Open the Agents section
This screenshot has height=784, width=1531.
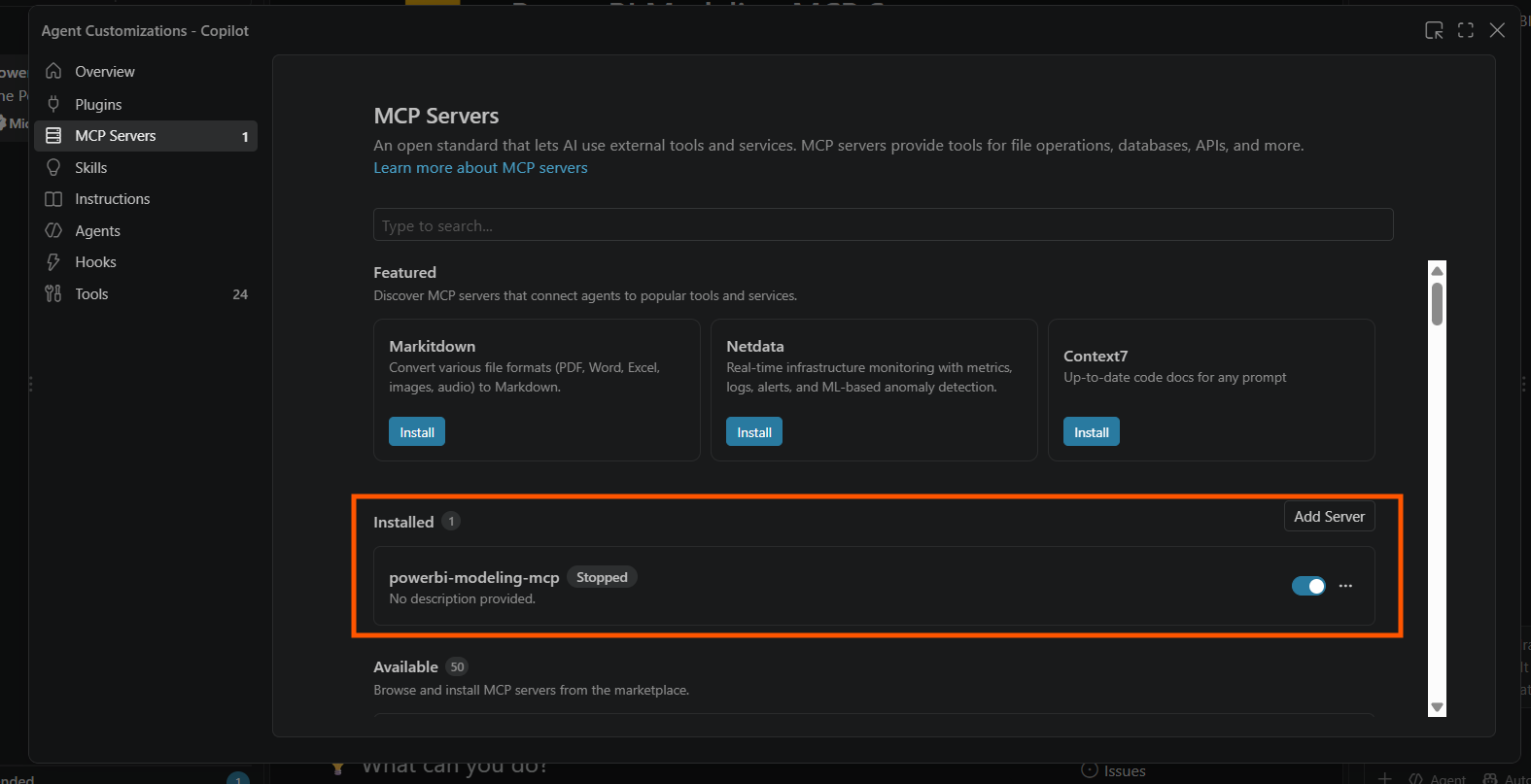(x=146, y=230)
